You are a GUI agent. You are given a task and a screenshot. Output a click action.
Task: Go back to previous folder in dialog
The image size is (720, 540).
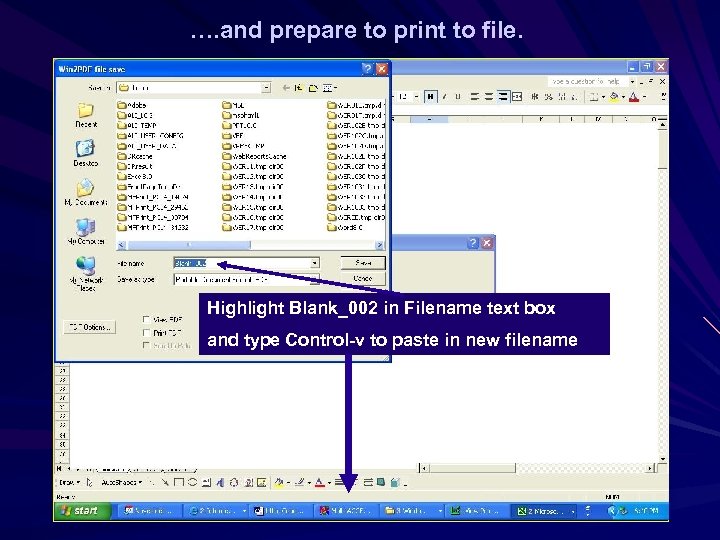286,88
